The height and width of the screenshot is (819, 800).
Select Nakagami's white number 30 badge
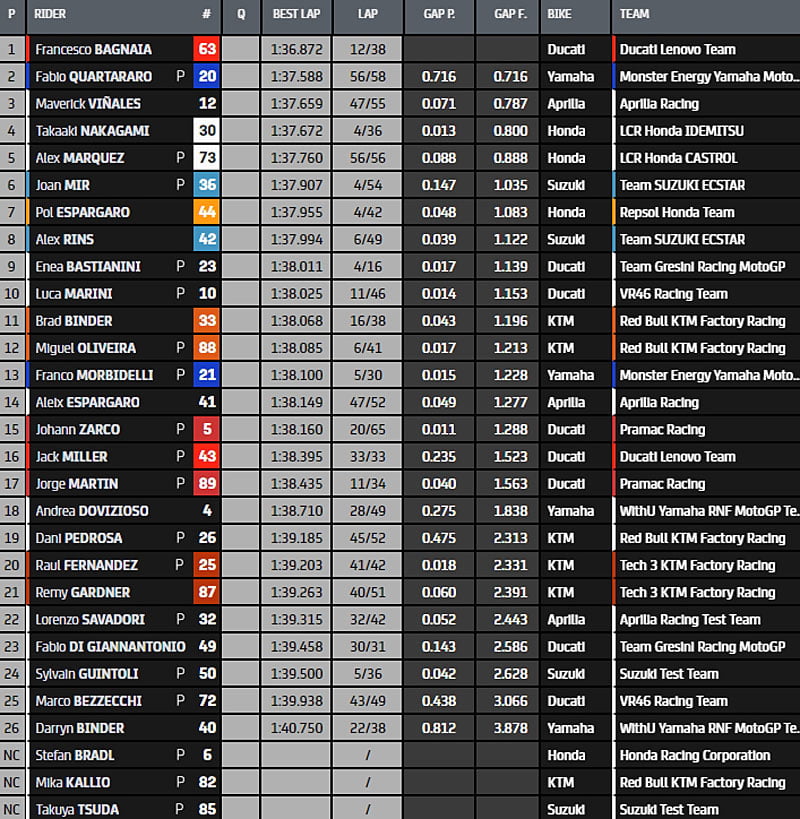click(x=207, y=130)
